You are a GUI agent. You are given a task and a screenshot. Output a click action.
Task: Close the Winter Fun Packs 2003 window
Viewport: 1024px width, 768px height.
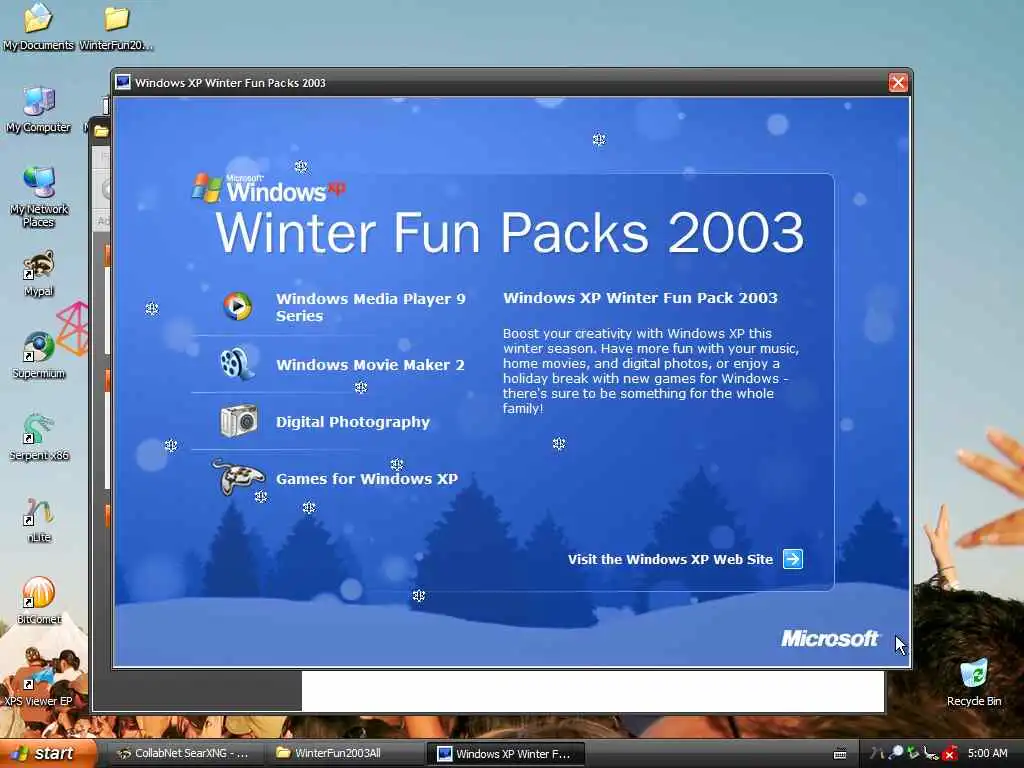point(898,82)
